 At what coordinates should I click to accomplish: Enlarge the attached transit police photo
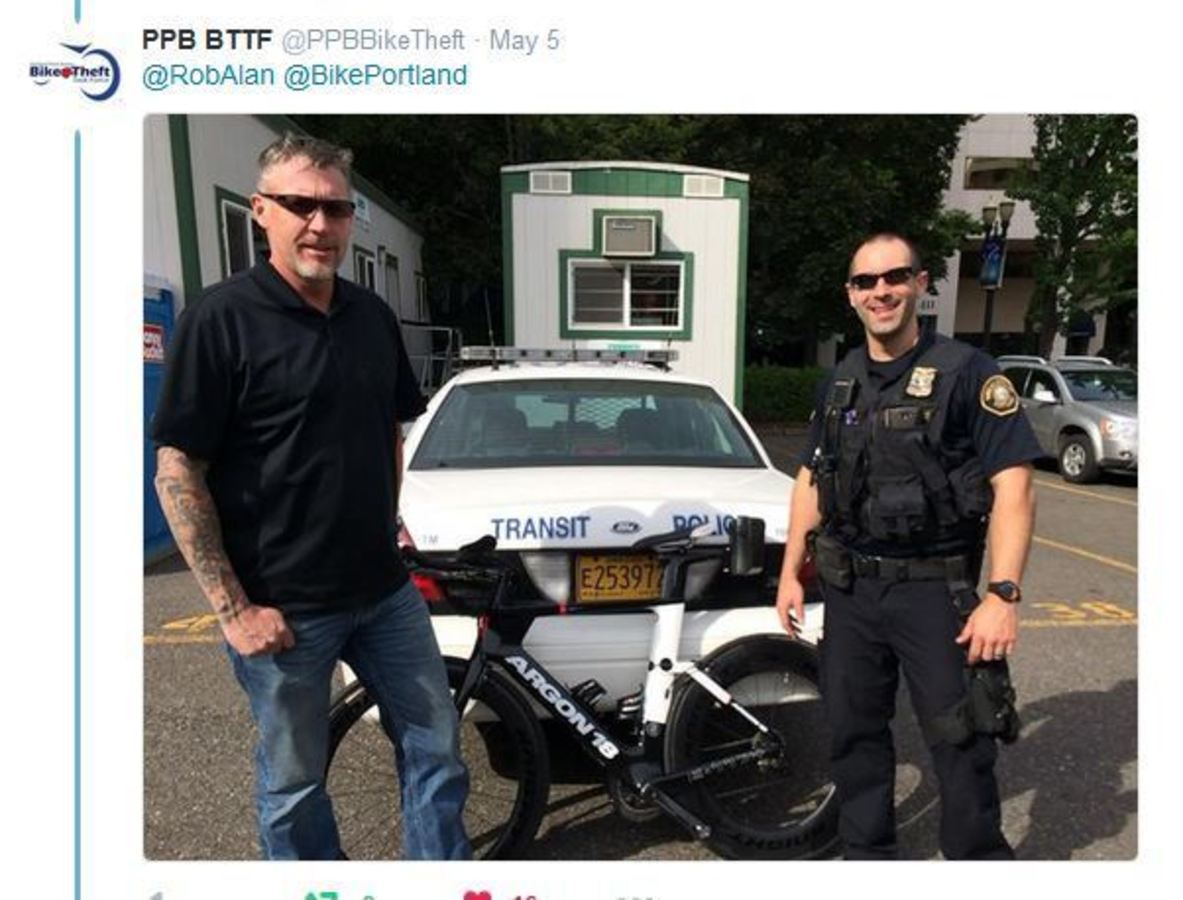coord(640,487)
